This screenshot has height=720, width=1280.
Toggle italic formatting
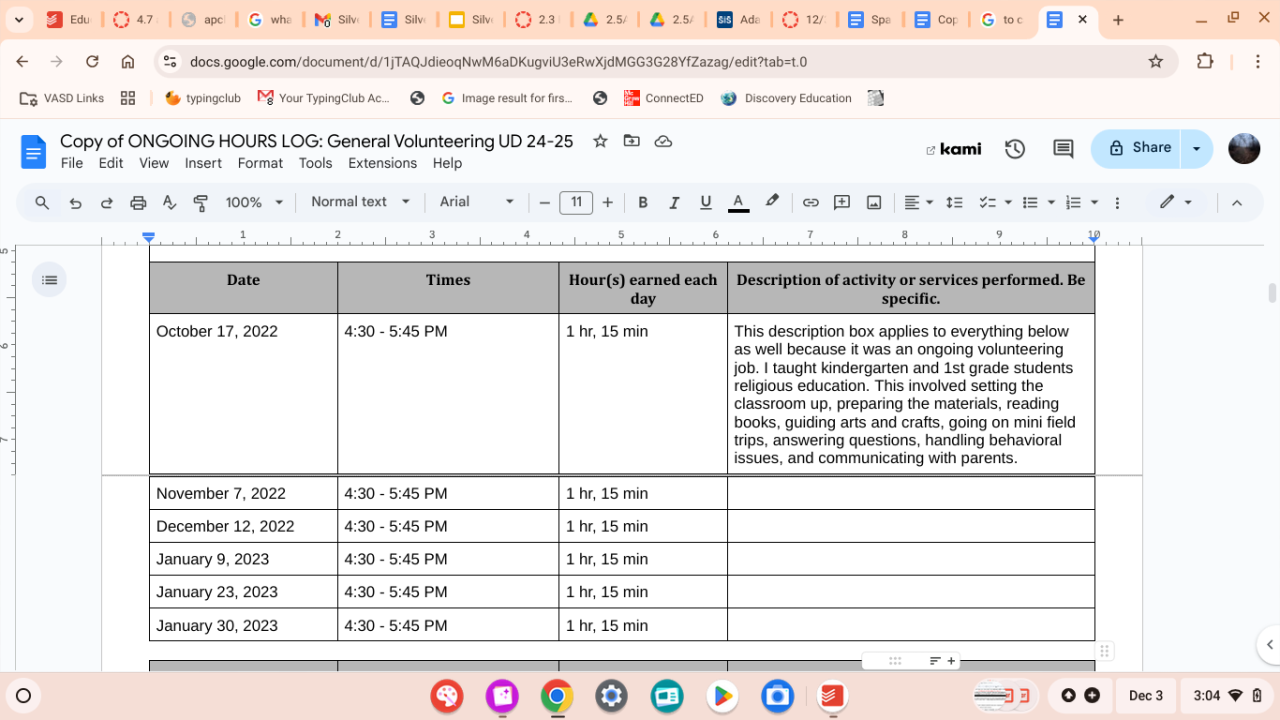point(674,202)
